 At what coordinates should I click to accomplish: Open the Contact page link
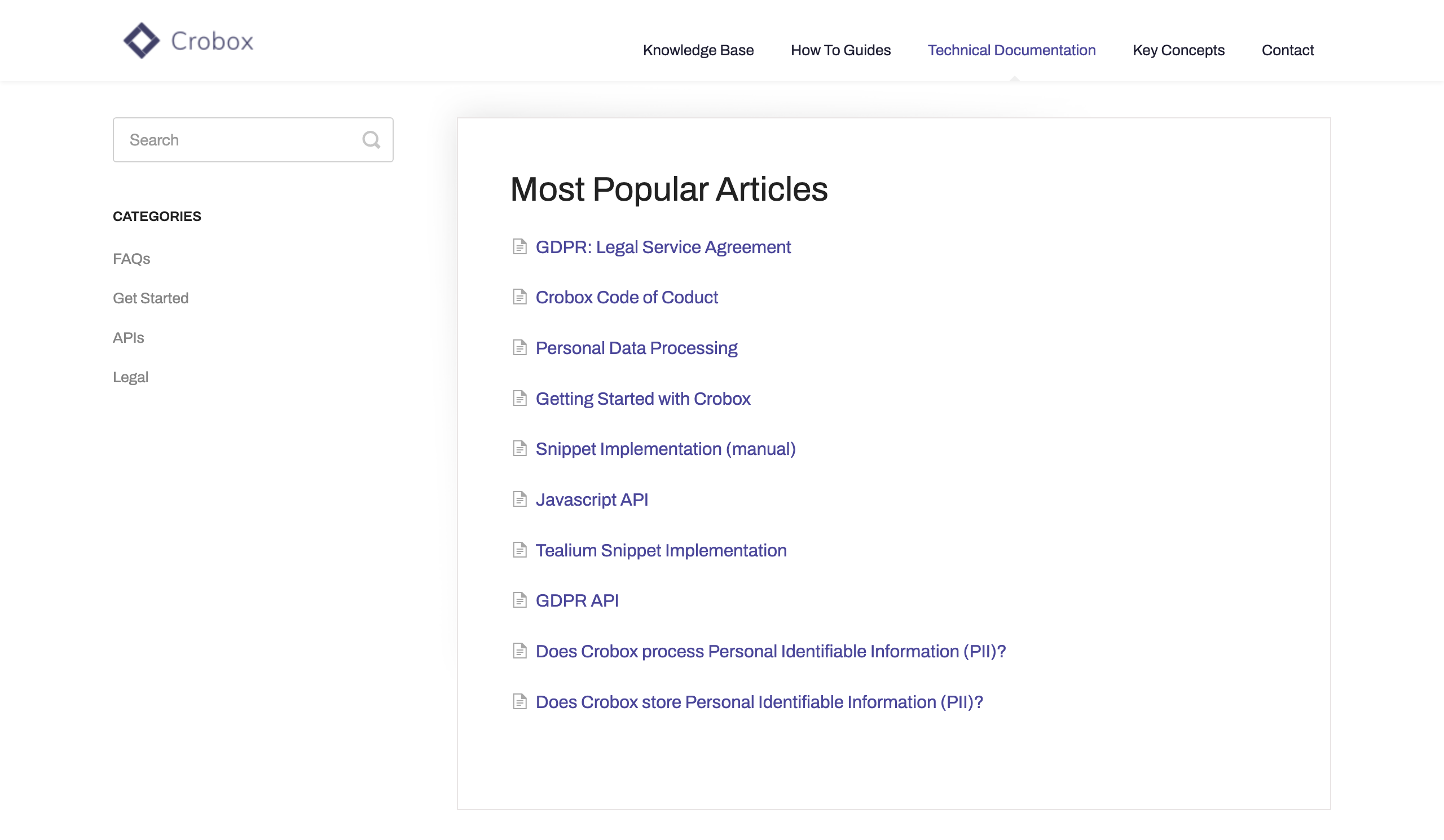coord(1288,50)
